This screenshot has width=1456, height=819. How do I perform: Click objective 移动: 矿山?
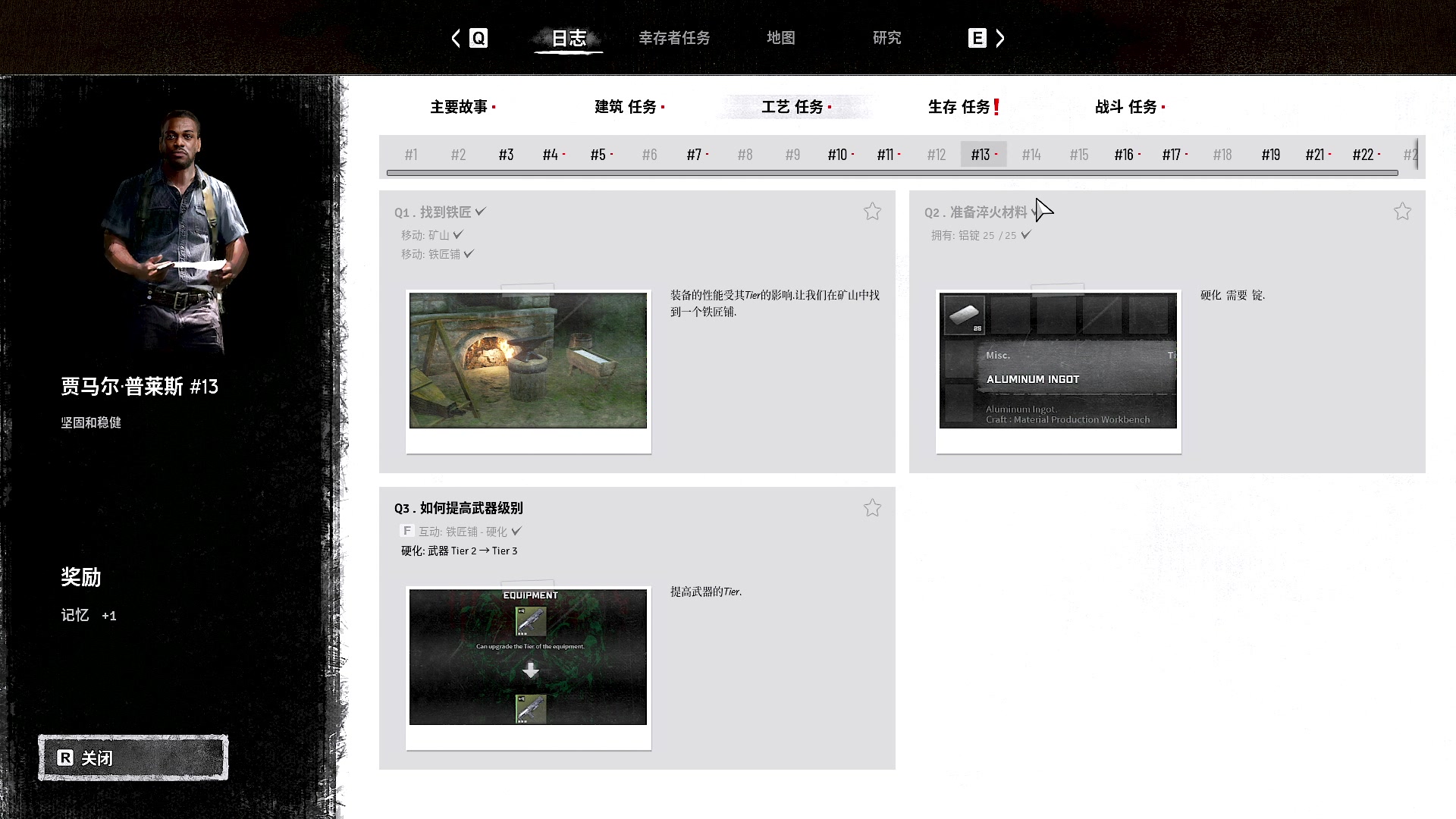tap(425, 235)
